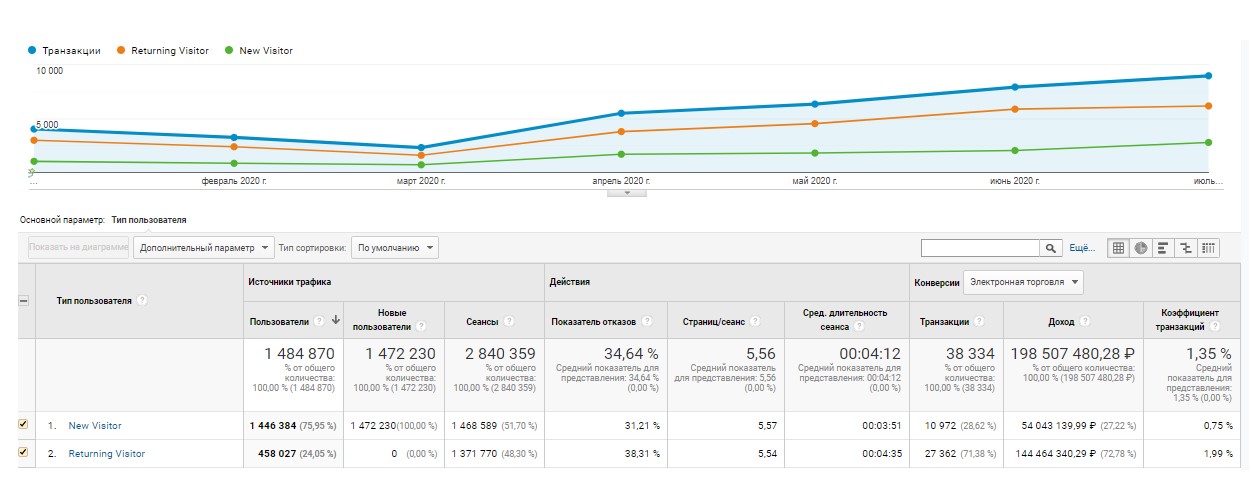Open help icon next to Доход header
This screenshot has width=1252, height=488.
tap(1085, 321)
